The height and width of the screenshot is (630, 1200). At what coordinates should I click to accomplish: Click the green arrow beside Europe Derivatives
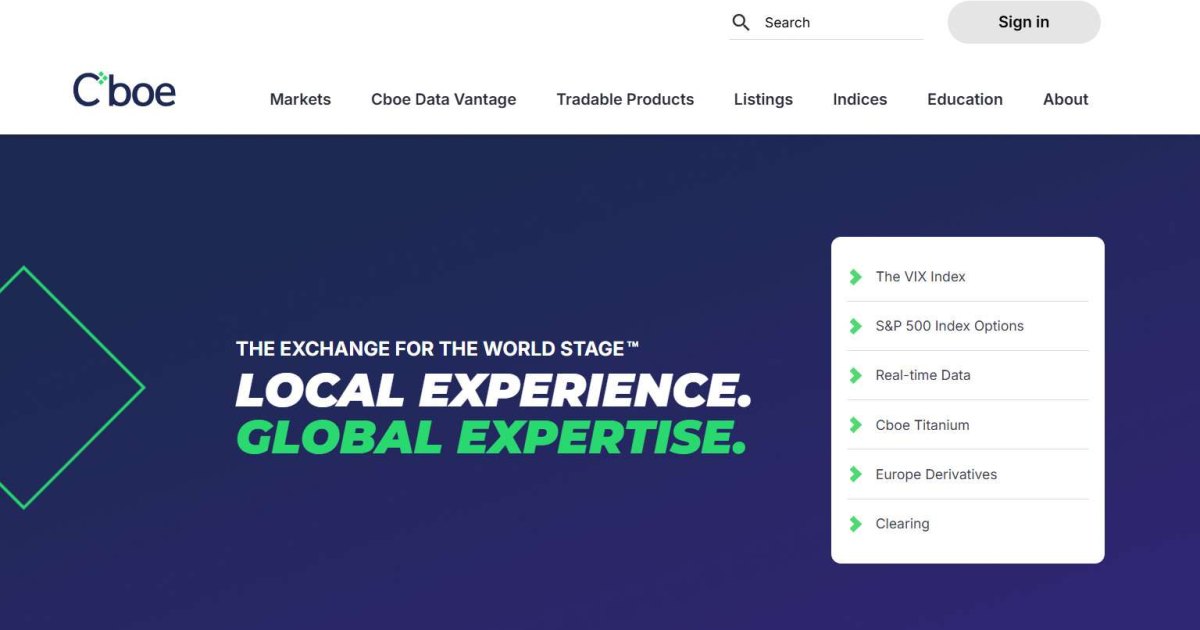click(x=856, y=474)
